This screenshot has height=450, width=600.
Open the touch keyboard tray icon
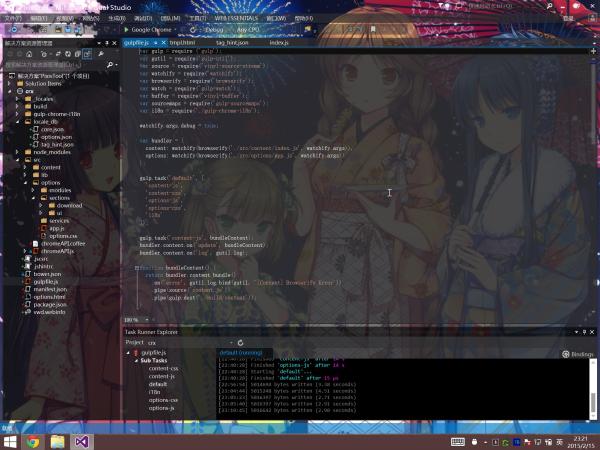click(x=458, y=442)
